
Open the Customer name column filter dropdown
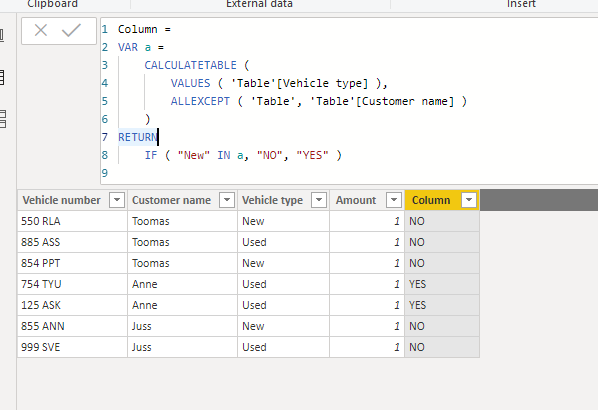pyautogui.click(x=227, y=200)
